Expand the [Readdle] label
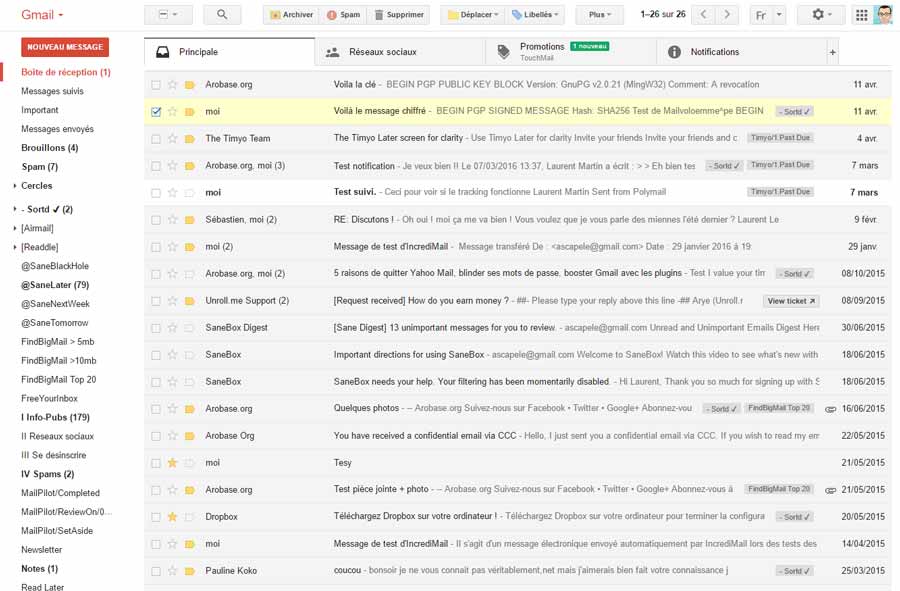Screen dimensions: 900x591 click(x=15, y=247)
